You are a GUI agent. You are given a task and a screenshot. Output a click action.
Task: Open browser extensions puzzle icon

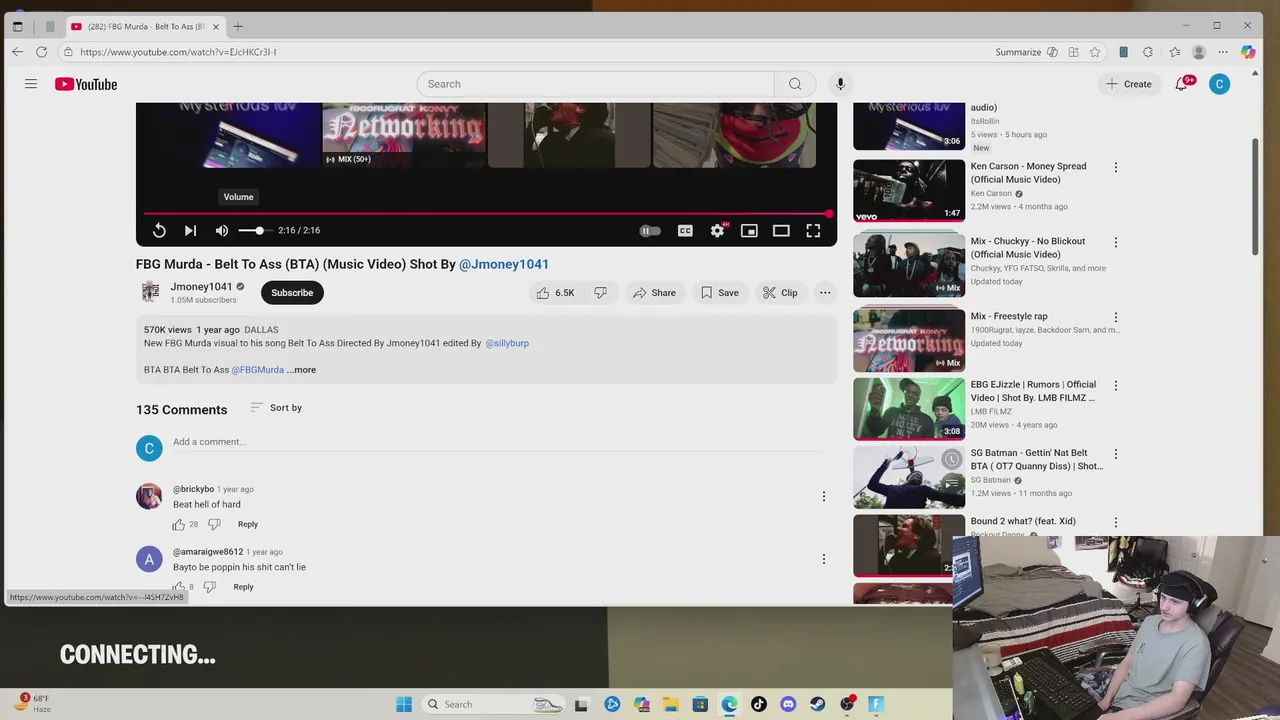pyautogui.click(x=1147, y=52)
